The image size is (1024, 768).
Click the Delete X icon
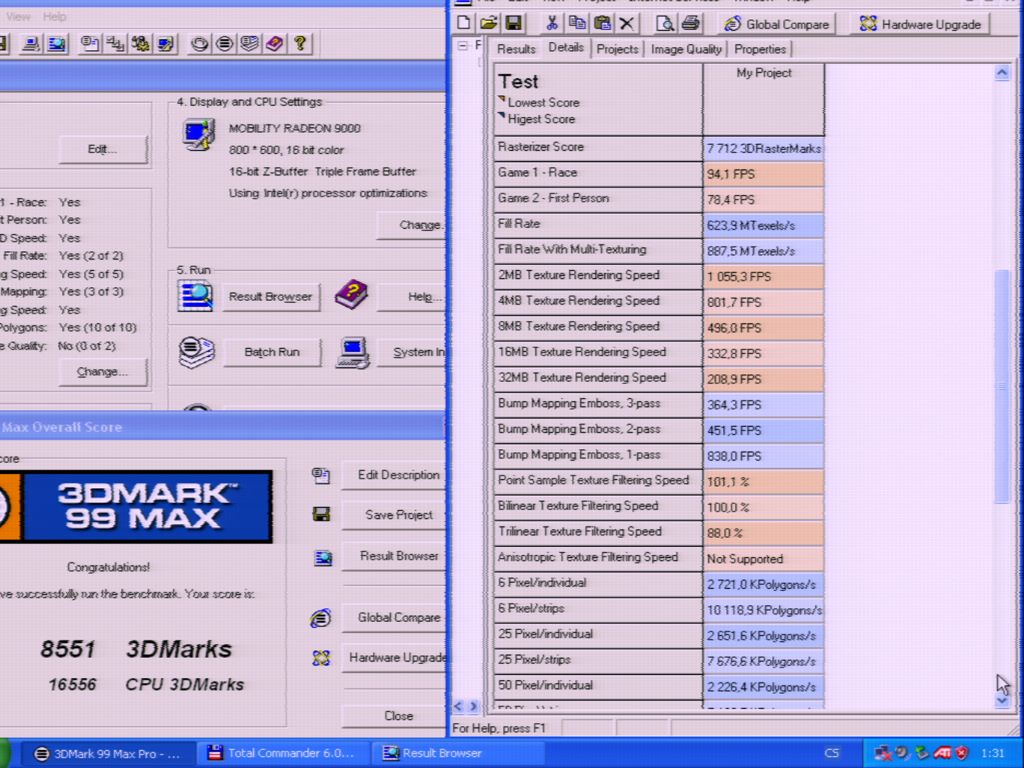(x=626, y=24)
